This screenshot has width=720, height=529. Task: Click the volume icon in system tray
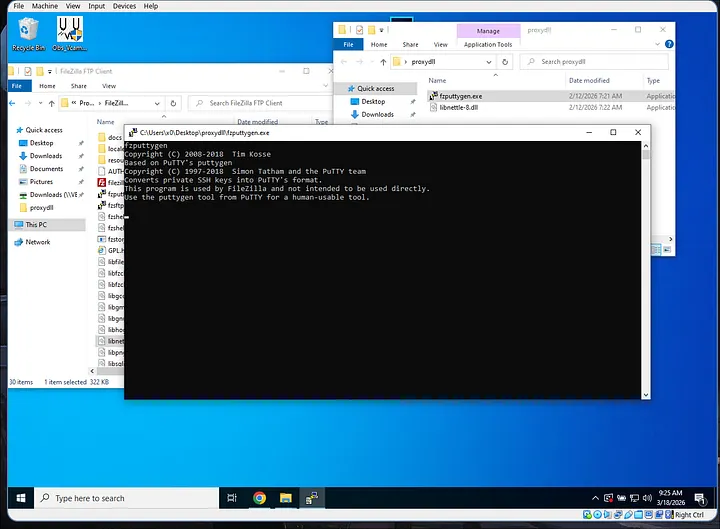click(647, 498)
